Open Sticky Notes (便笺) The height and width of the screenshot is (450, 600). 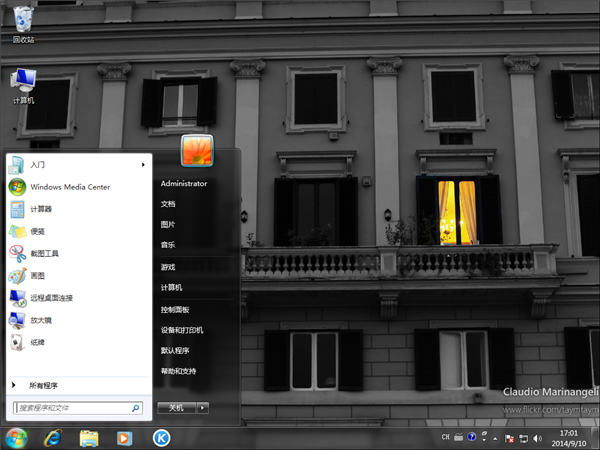[37, 231]
